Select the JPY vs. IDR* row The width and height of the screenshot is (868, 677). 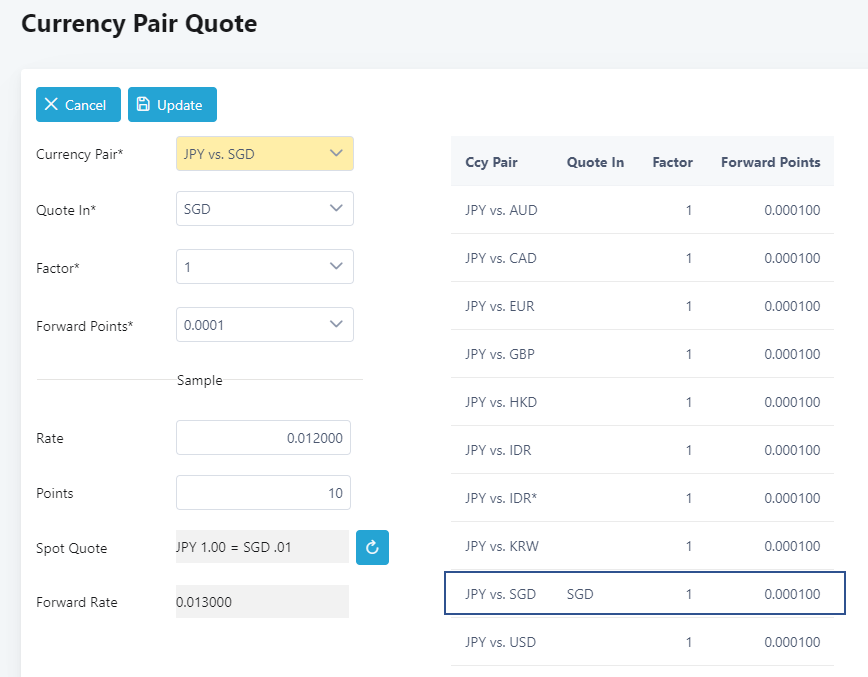click(642, 498)
